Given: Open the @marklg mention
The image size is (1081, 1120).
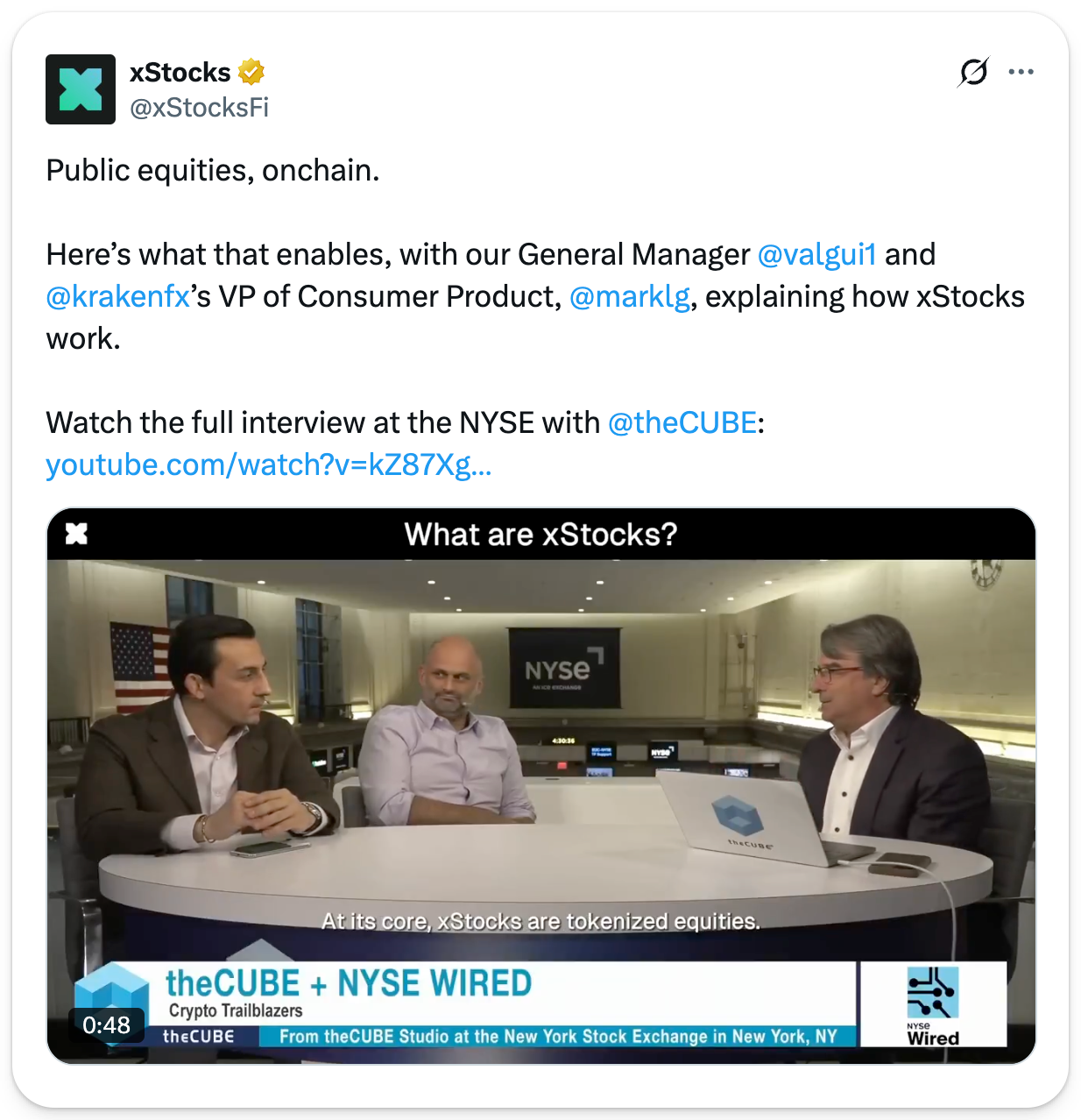Looking at the screenshot, I should (630, 296).
